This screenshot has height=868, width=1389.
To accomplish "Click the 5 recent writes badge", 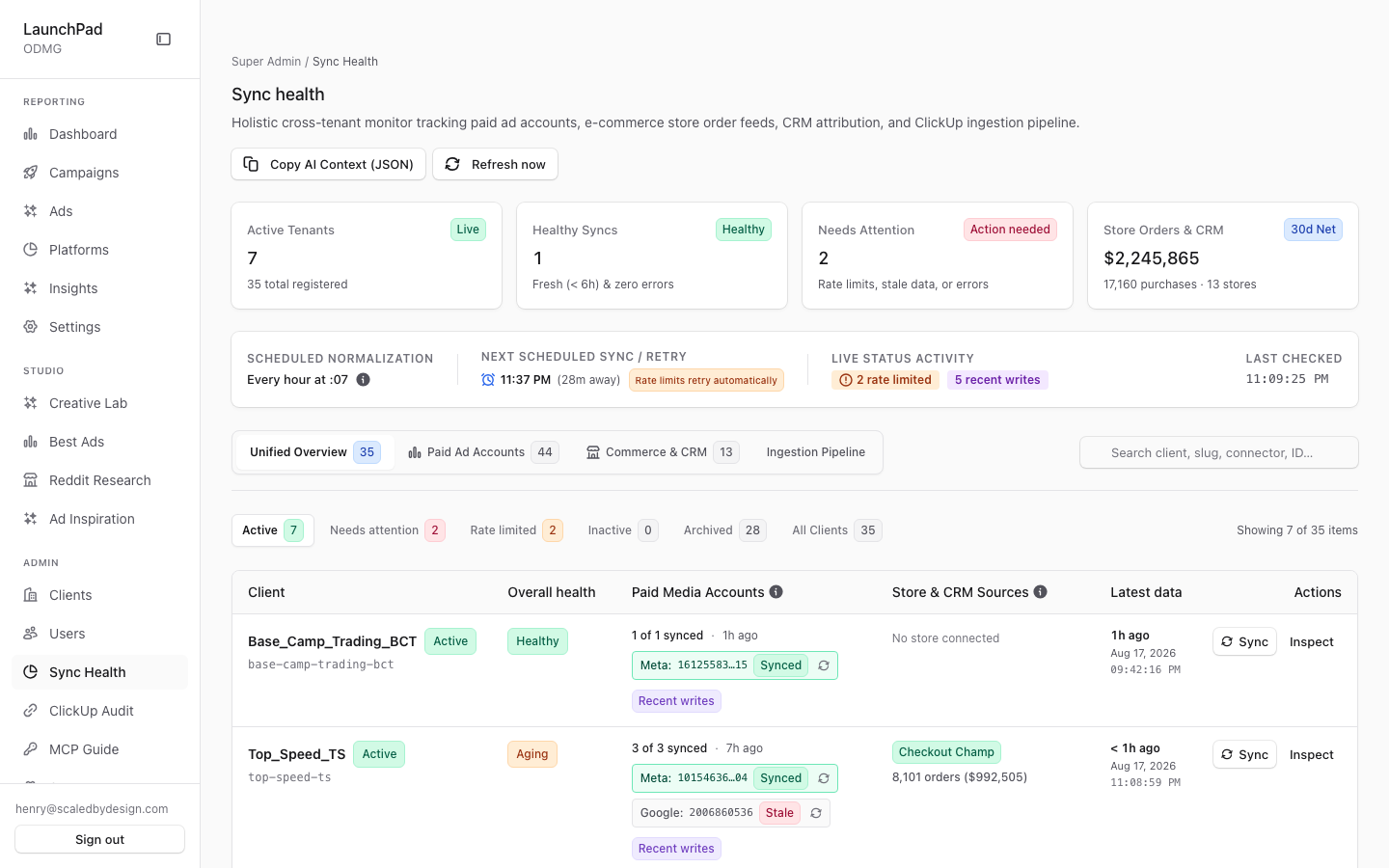I will coord(997,380).
